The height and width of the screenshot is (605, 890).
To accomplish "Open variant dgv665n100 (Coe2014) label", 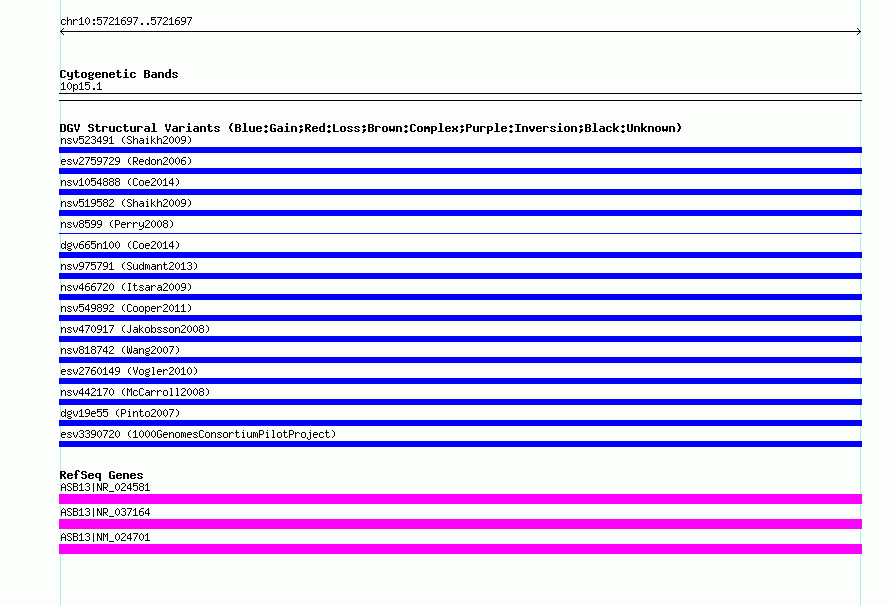I will [x=120, y=245].
